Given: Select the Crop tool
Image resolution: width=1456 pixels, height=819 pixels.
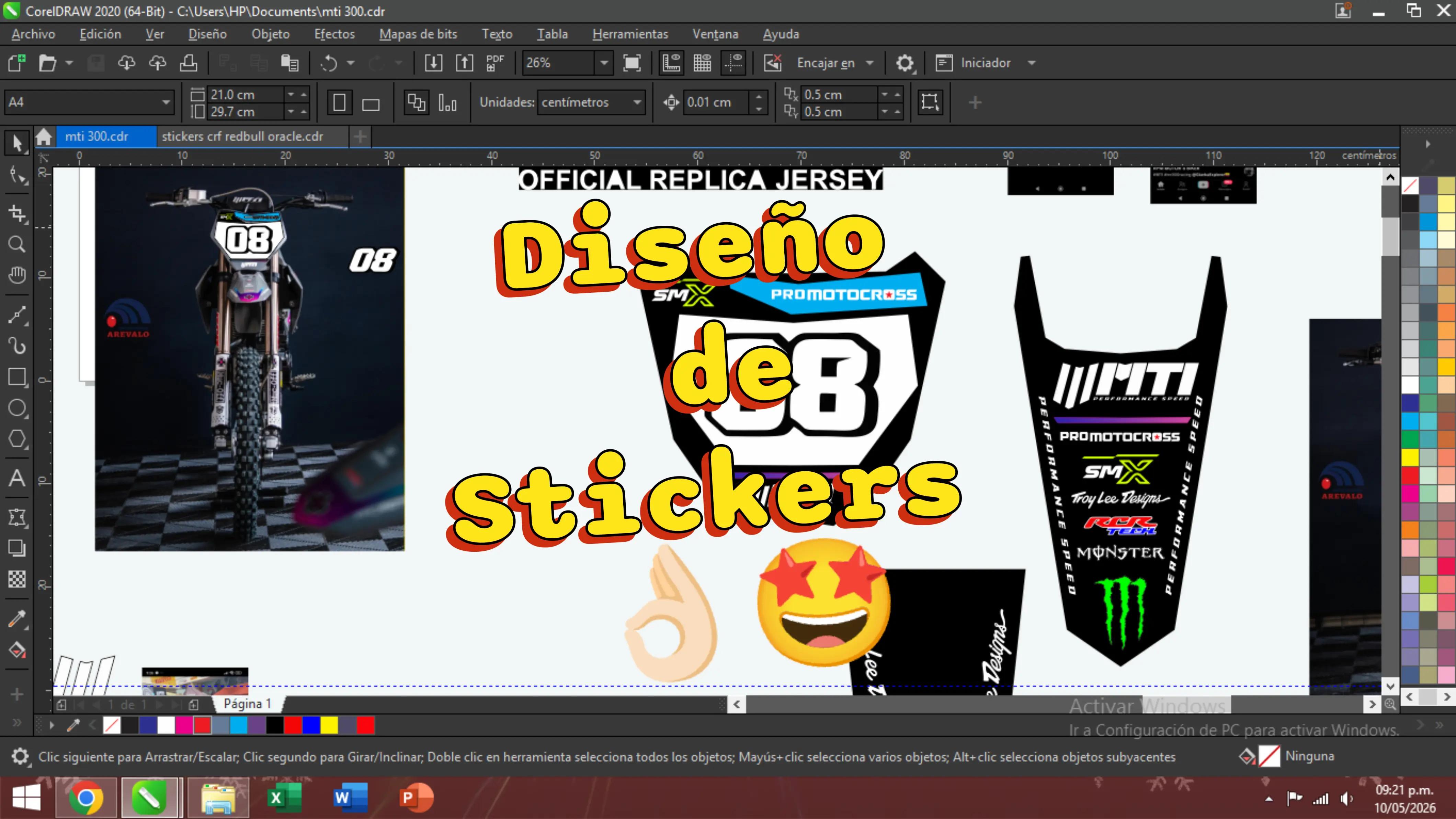Looking at the screenshot, I should point(17,213).
